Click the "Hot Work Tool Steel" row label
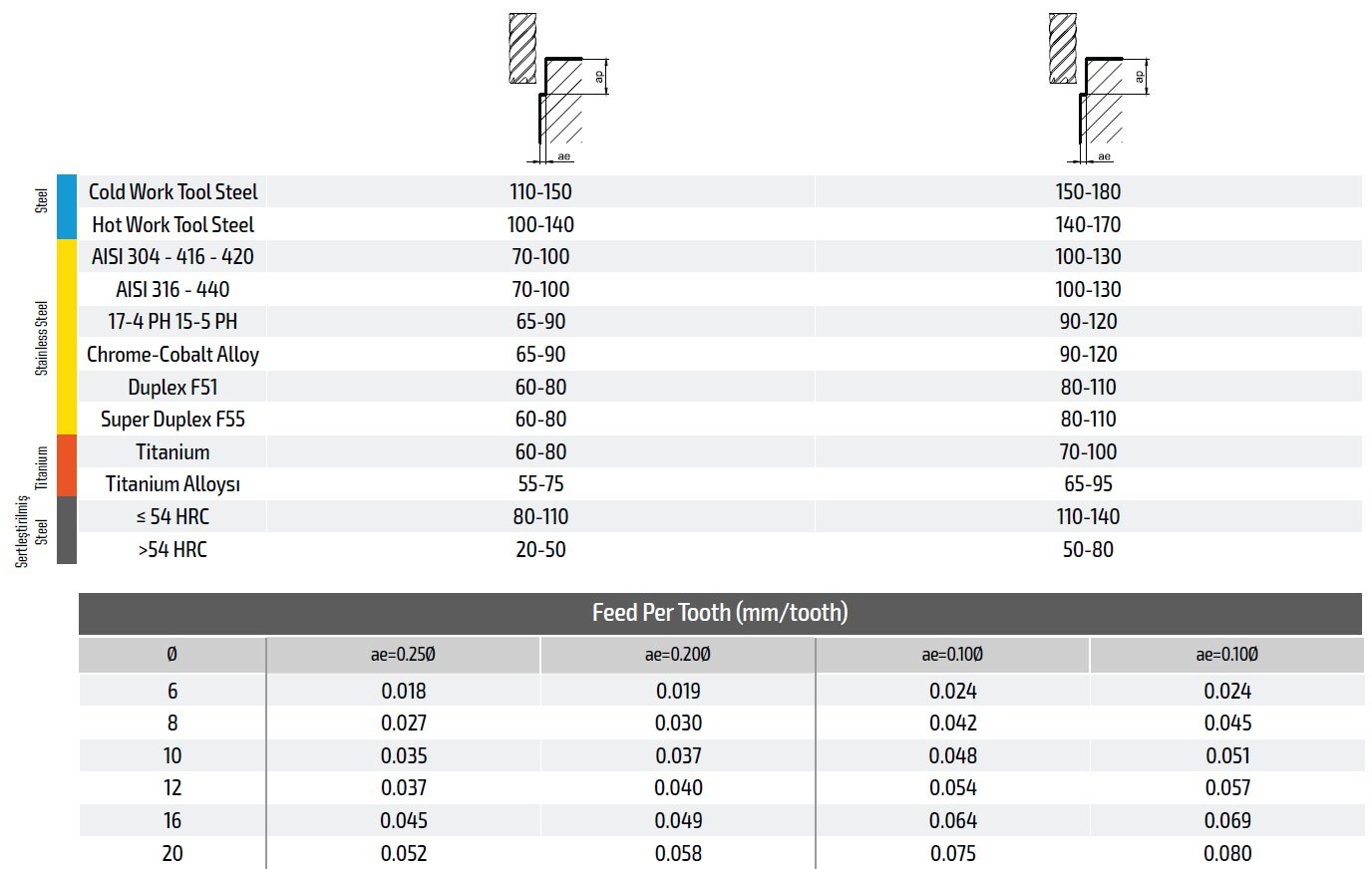The image size is (1372, 869). (172, 224)
